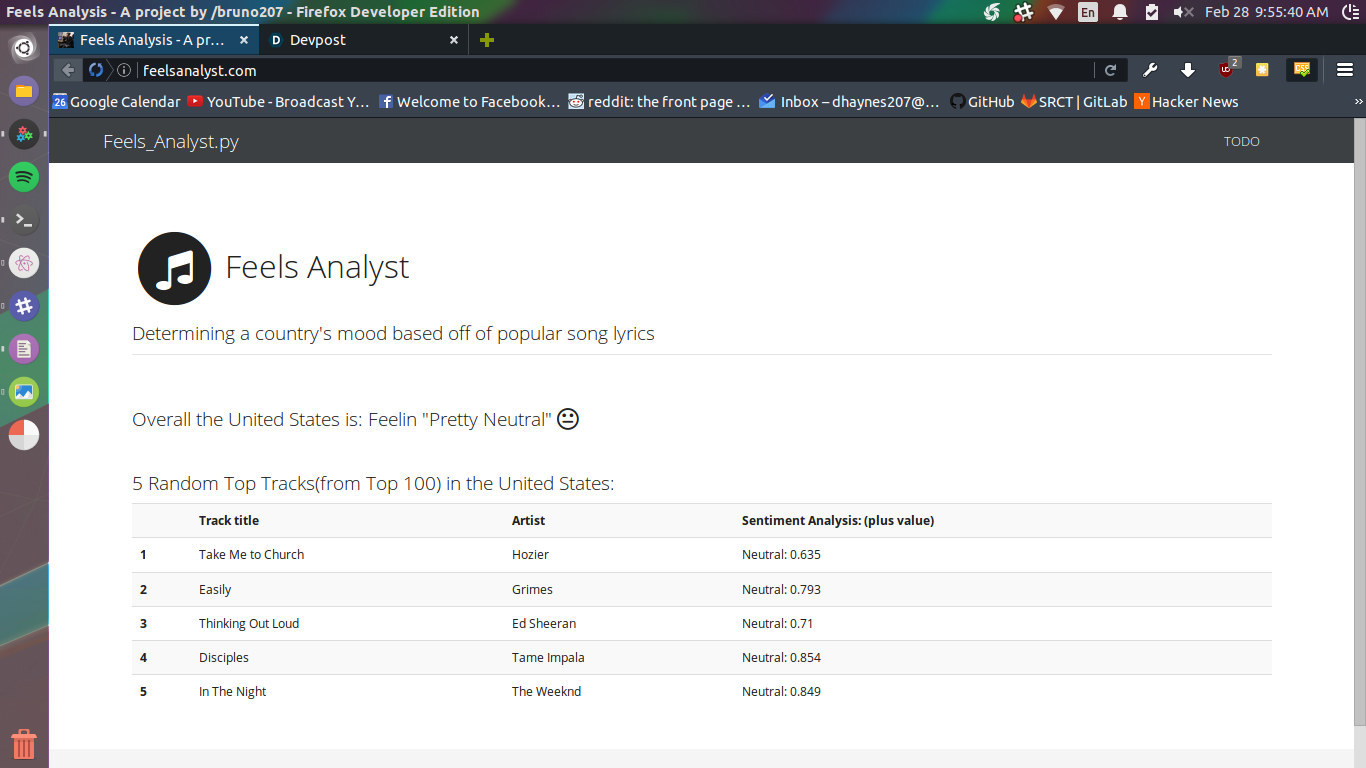Click 'In The Night' track title

[233, 692]
